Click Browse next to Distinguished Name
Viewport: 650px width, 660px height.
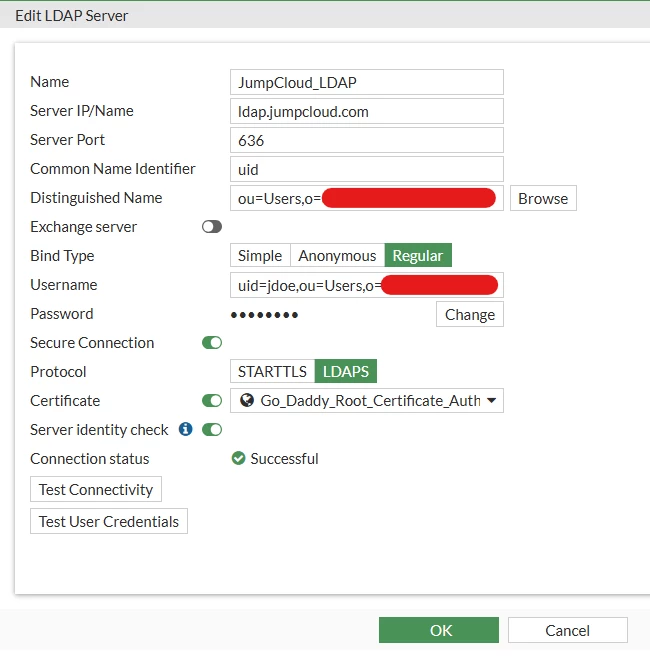(543, 198)
